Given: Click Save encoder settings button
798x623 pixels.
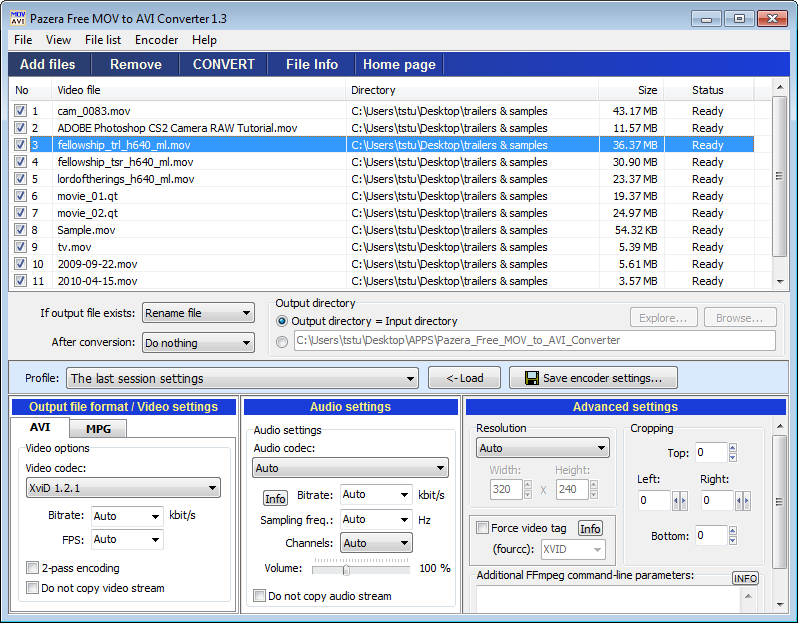Looking at the screenshot, I should click(x=593, y=378).
